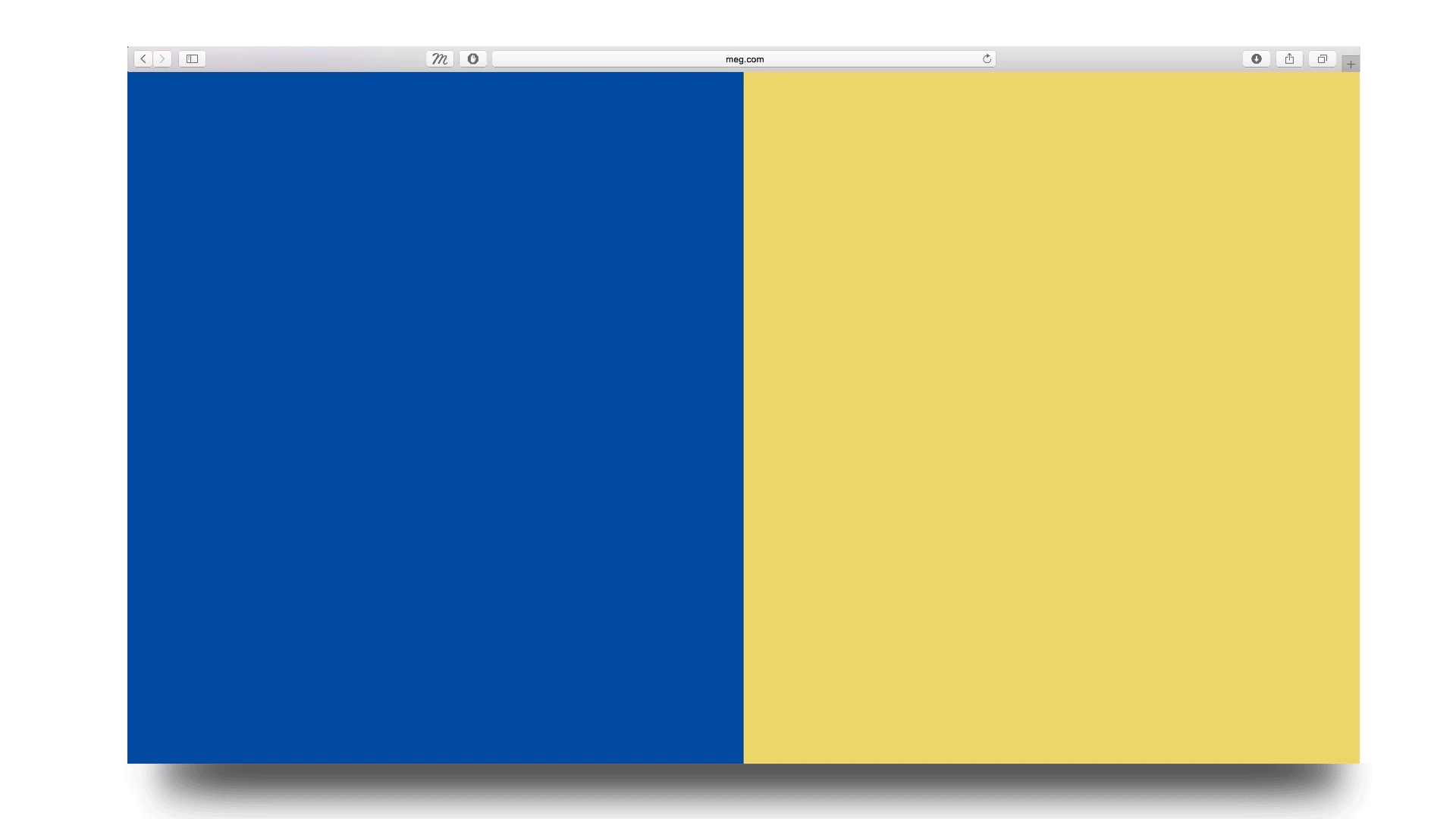Click the cursive m extension icon
This screenshot has height=819, width=1456.
pos(440,59)
